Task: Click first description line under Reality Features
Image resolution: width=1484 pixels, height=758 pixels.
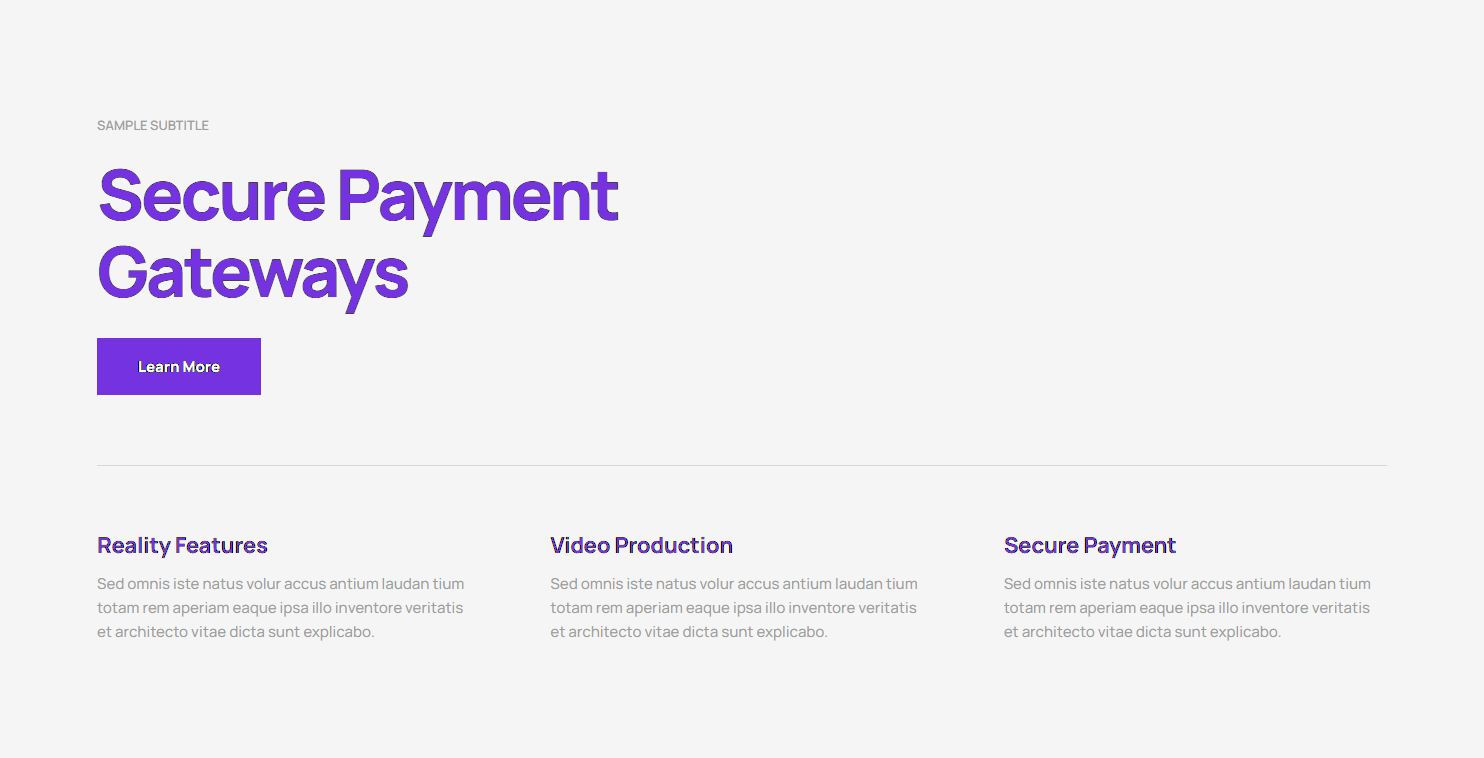Action: coord(280,584)
